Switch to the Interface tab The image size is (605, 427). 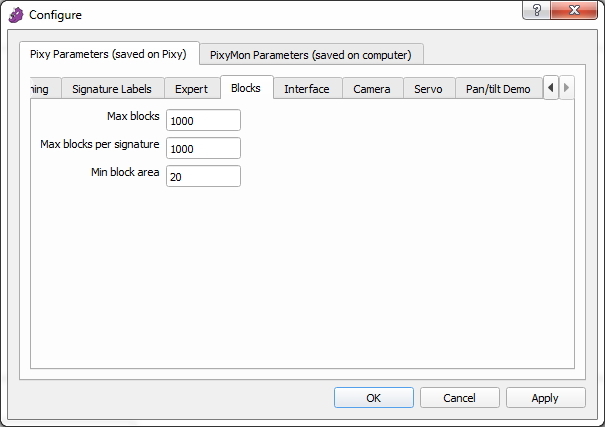(x=306, y=89)
